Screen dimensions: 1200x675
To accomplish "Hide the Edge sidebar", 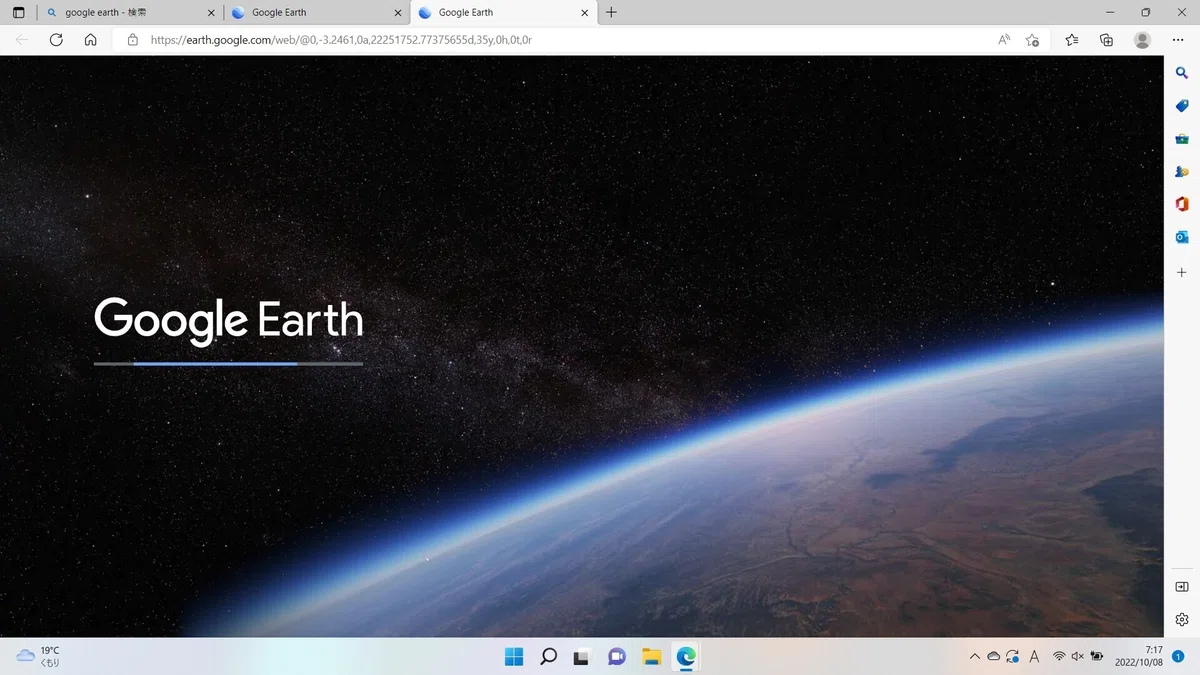I will pyautogui.click(x=1182, y=586).
